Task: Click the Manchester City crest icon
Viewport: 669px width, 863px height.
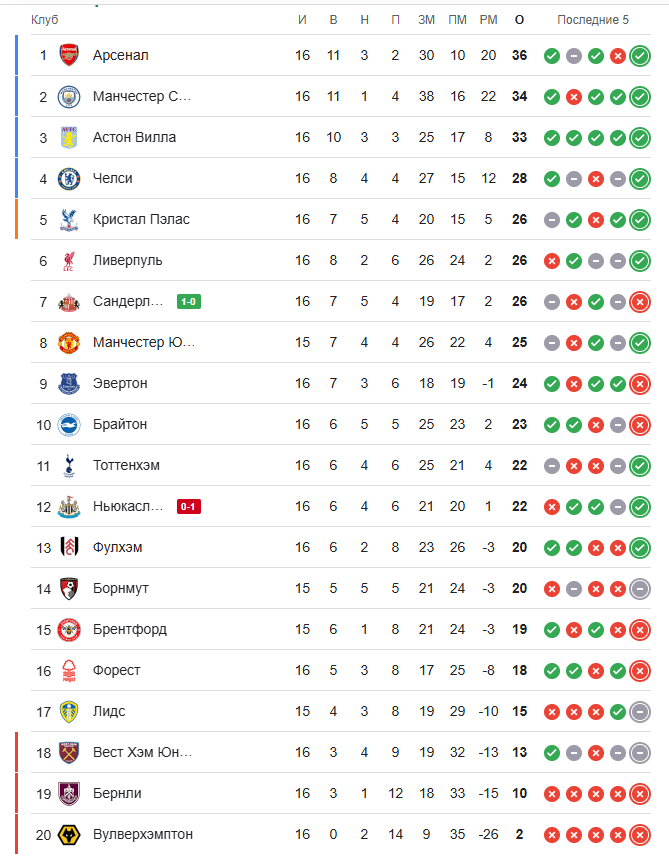Action: [68, 96]
